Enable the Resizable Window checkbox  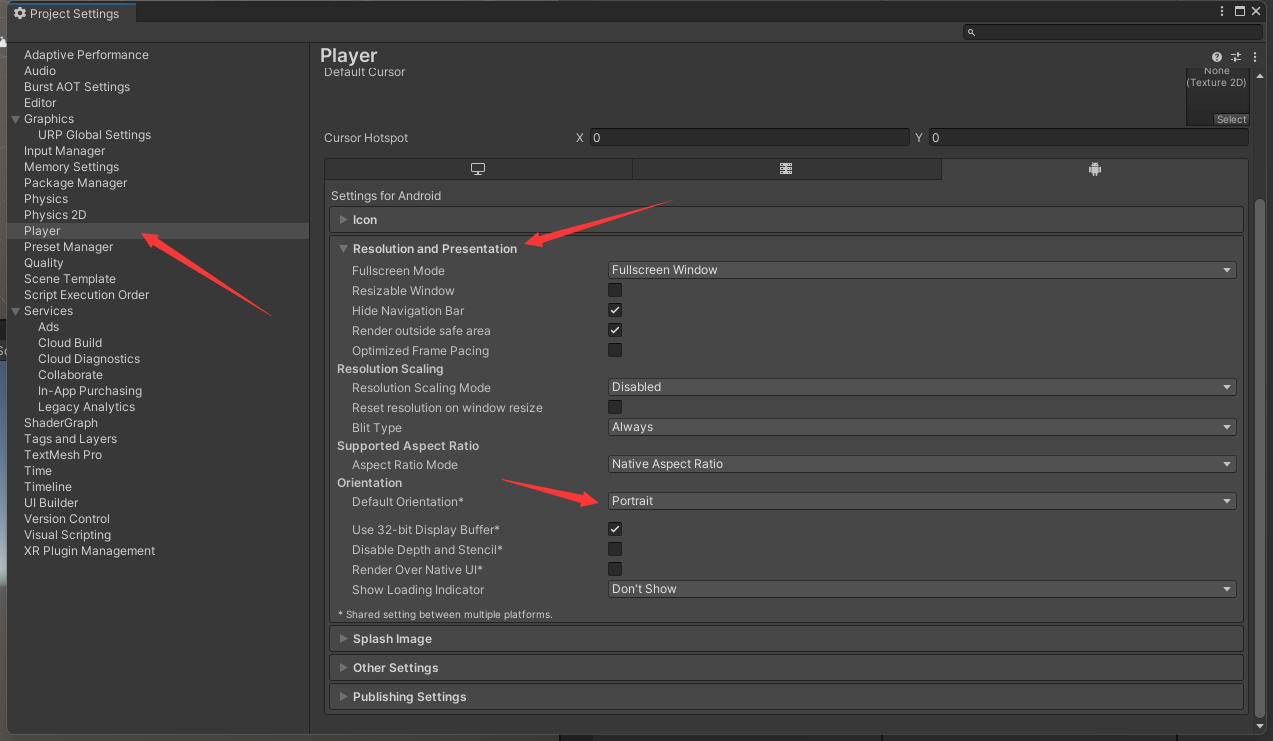click(x=615, y=291)
